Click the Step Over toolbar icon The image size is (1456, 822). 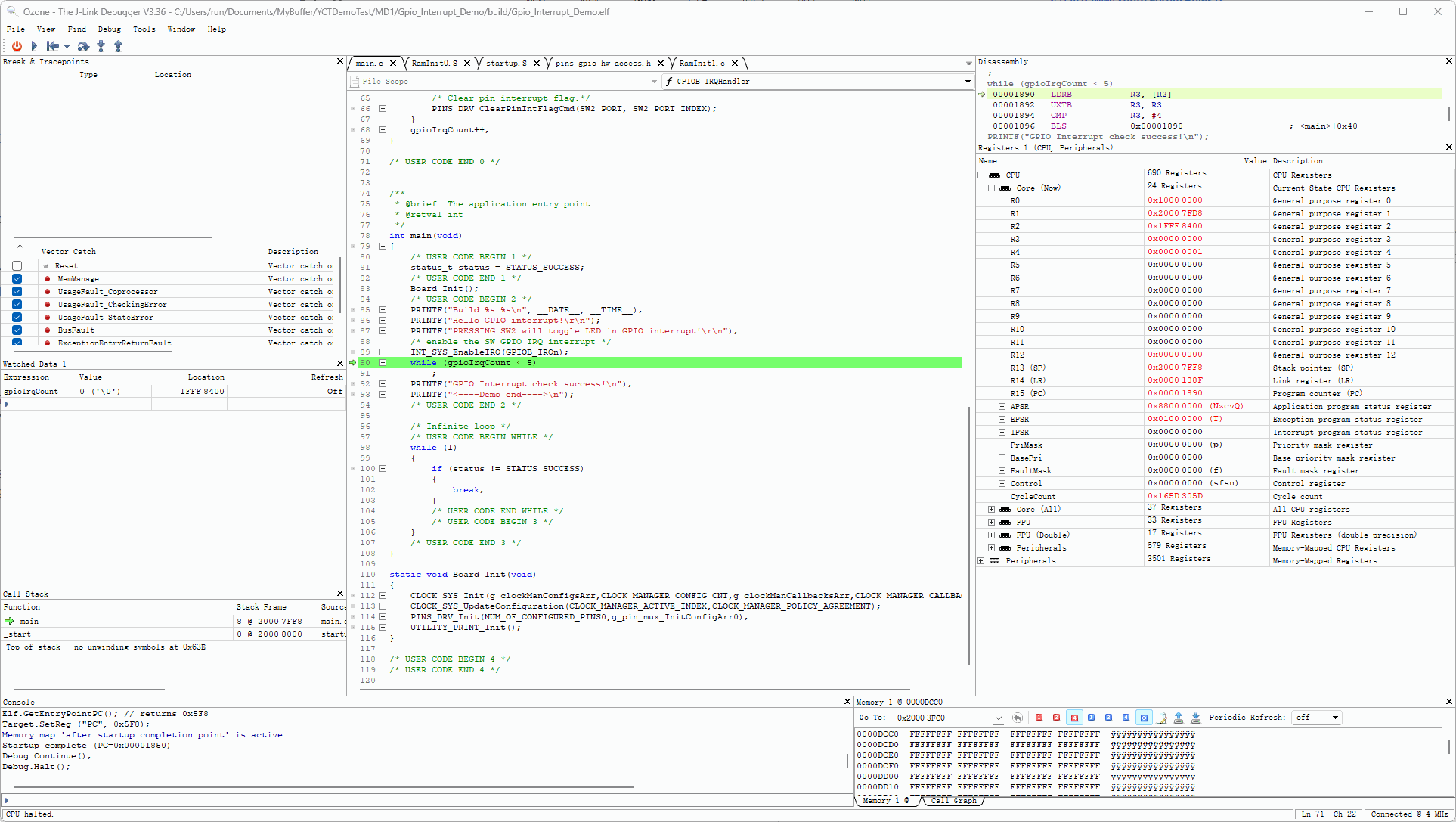(x=83, y=46)
